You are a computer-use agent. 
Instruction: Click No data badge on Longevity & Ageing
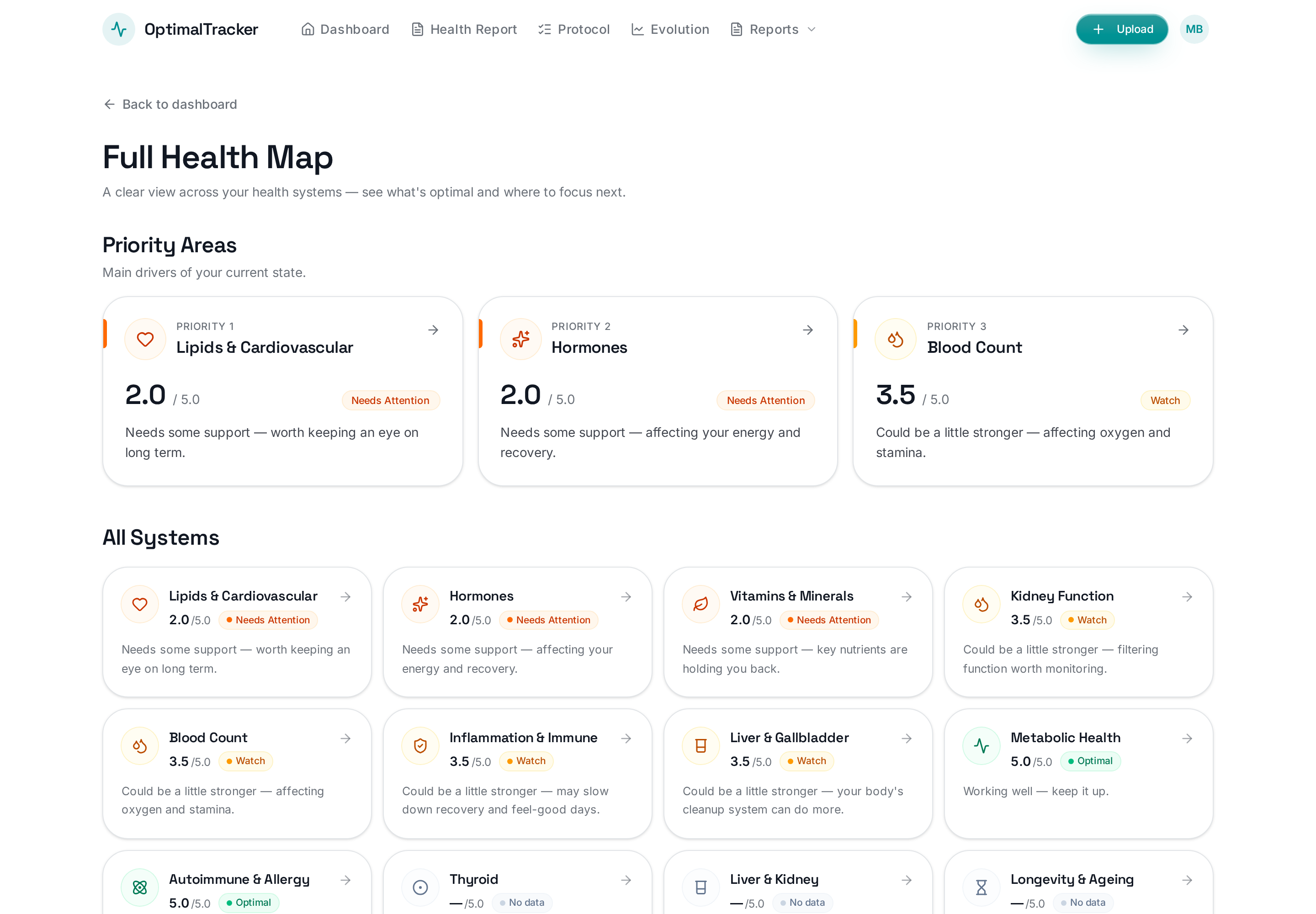pyautogui.click(x=1083, y=902)
